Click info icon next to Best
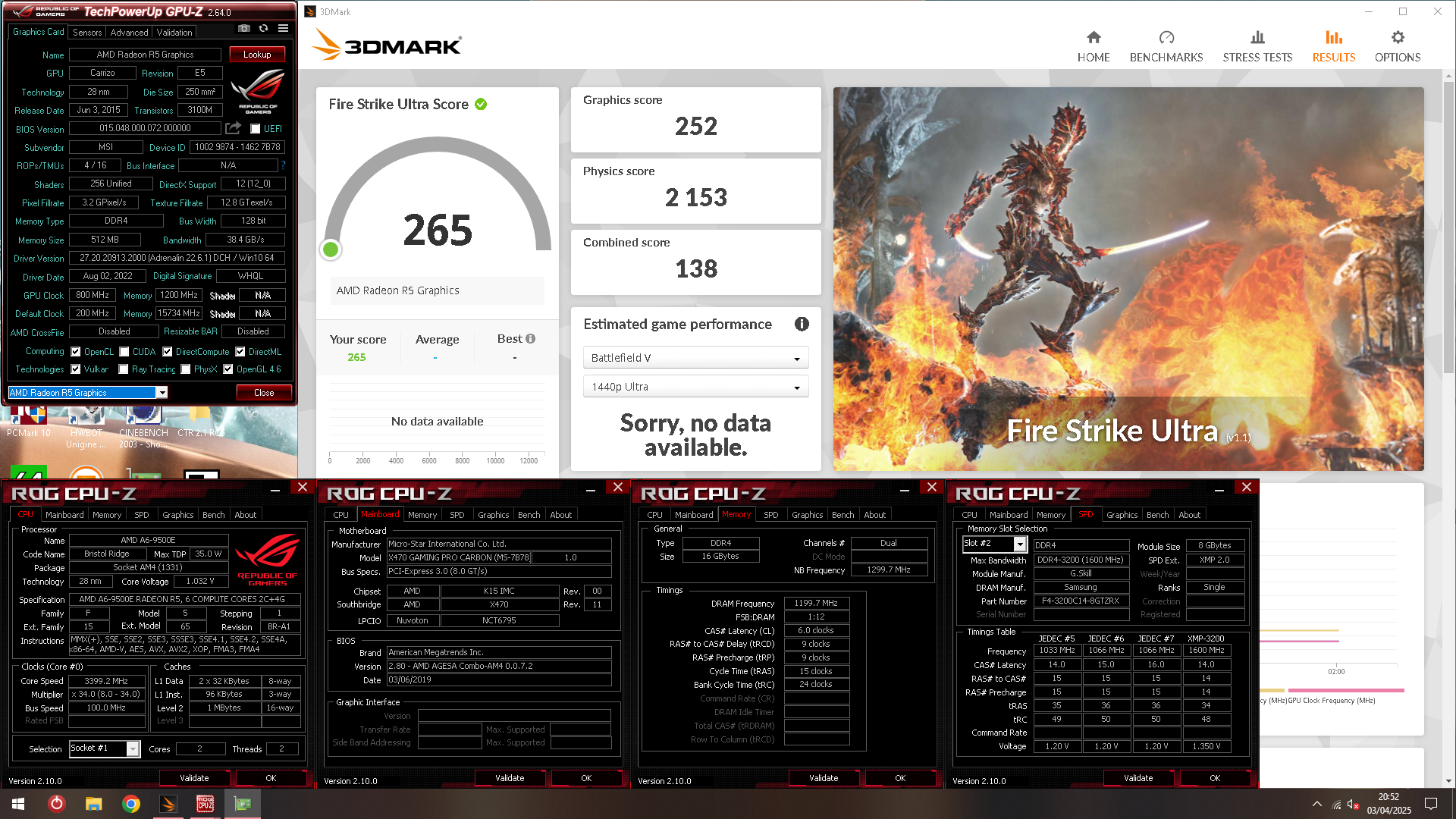1456x819 pixels. coord(530,339)
